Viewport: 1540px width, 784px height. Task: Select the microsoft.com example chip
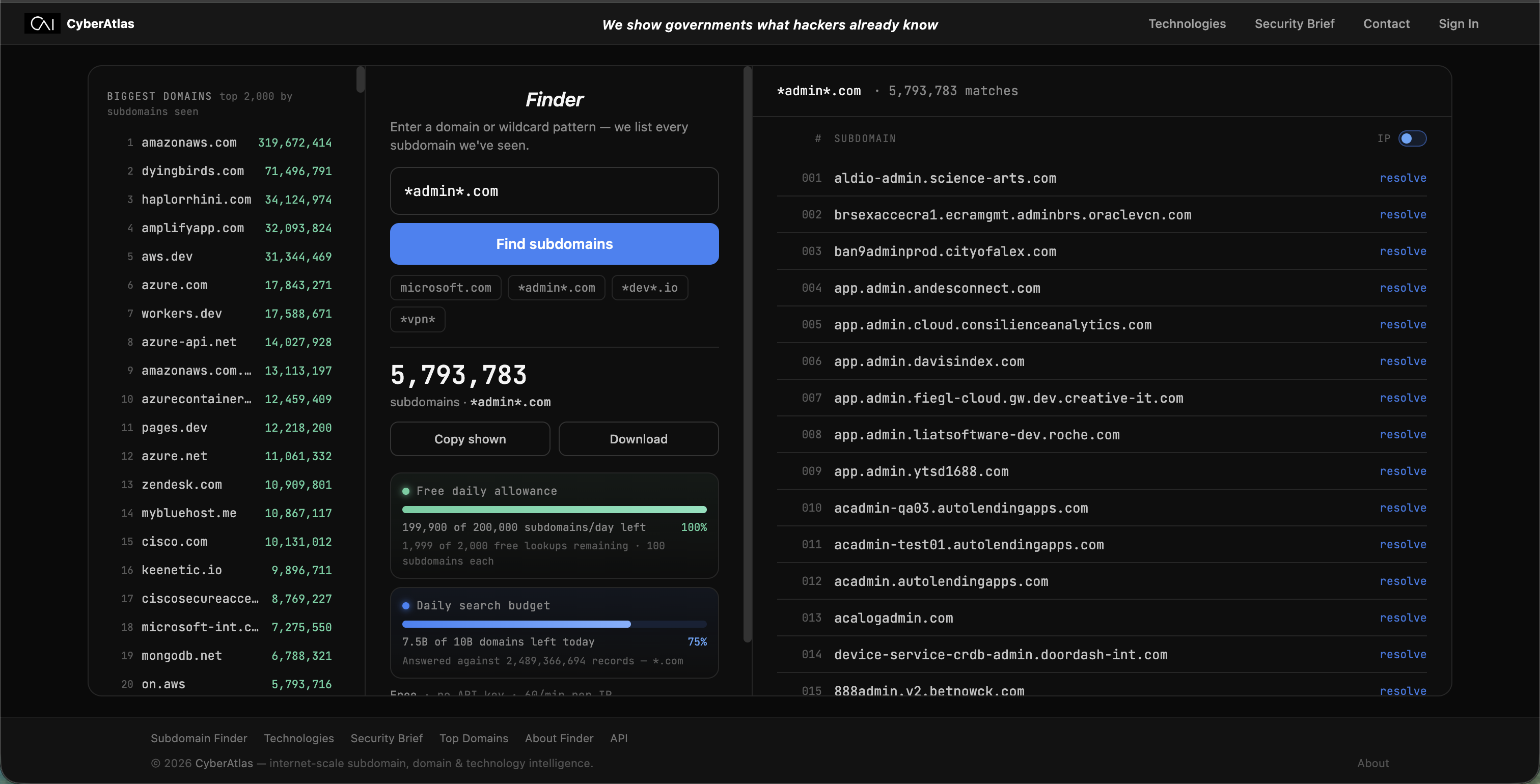click(446, 288)
